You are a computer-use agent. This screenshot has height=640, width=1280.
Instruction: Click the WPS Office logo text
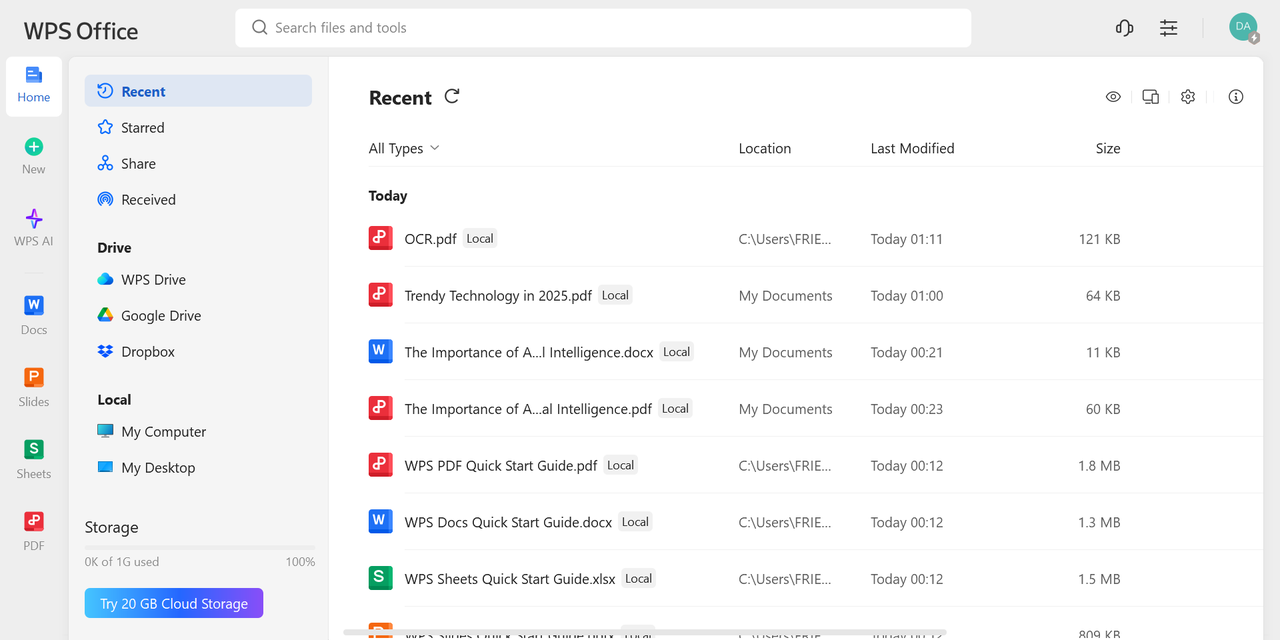(x=81, y=30)
